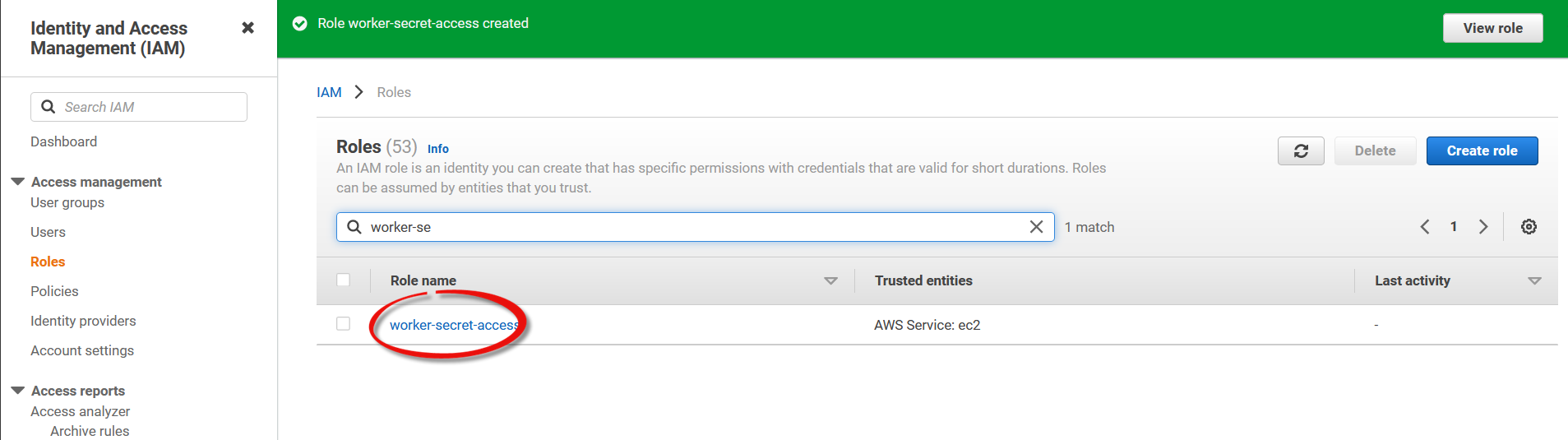This screenshot has height=440, width=1568.
Task: Click the breadcrumb chevron after IAM
Action: (x=358, y=92)
